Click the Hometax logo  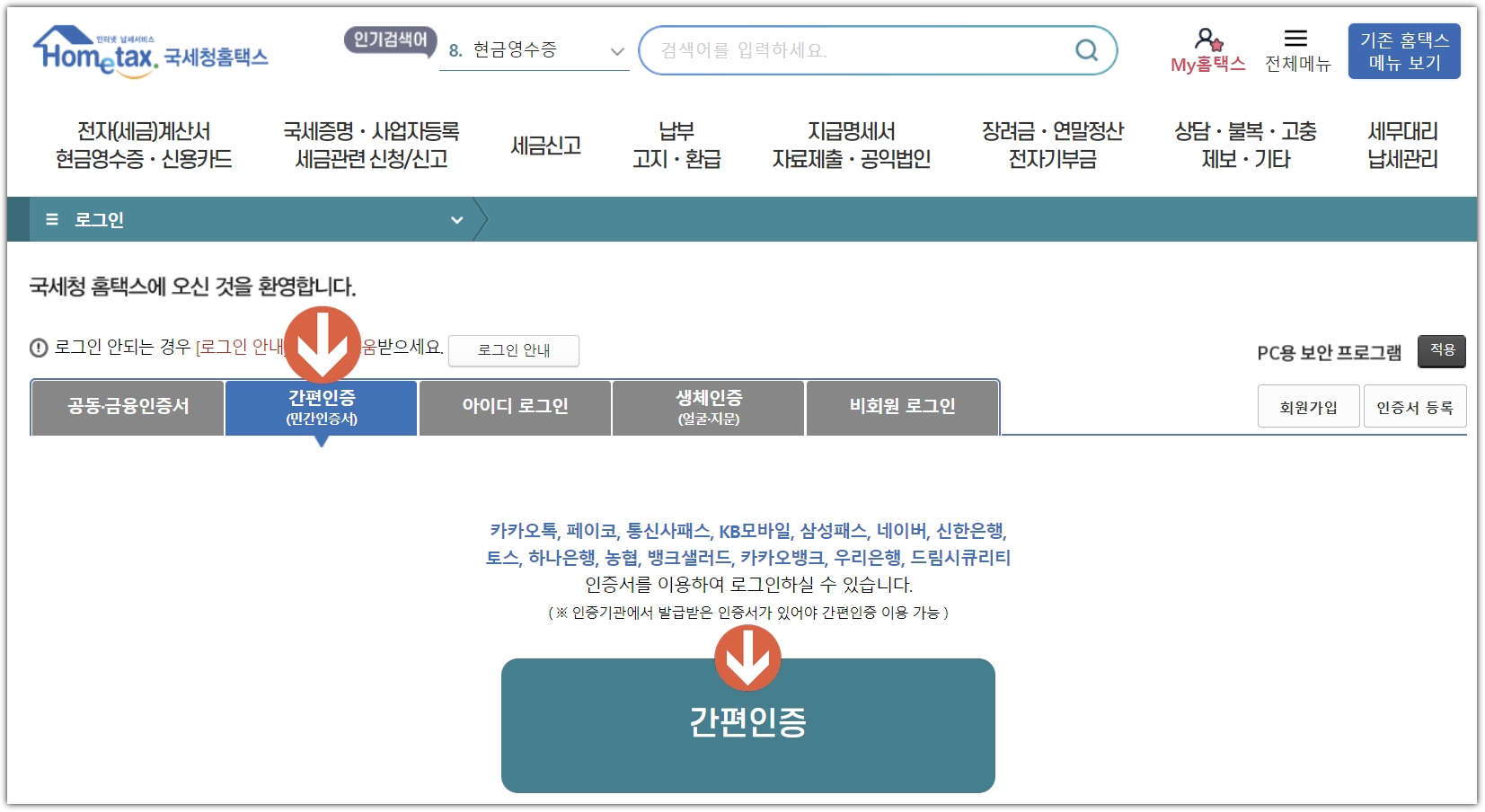(x=150, y=51)
